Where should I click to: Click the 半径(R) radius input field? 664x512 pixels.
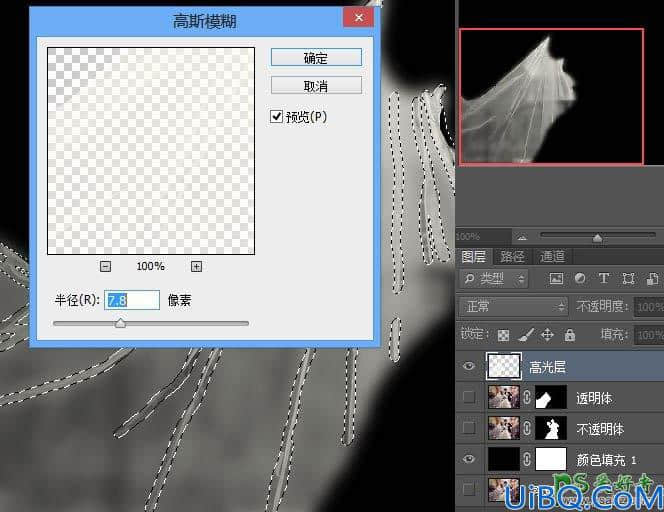[132, 300]
